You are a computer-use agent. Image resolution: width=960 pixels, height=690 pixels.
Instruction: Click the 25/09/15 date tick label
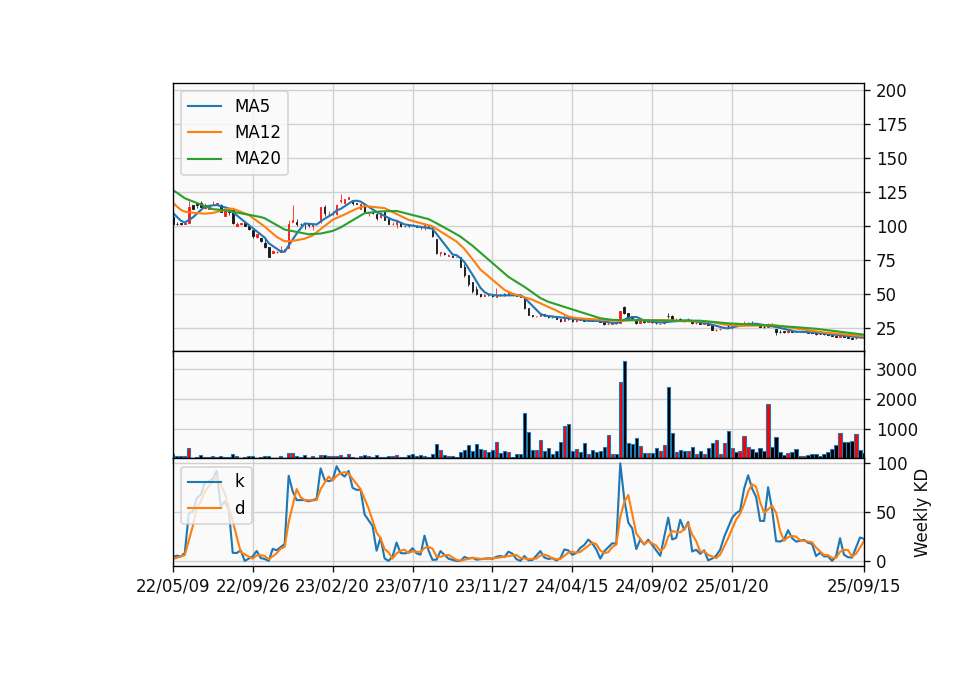tap(864, 586)
